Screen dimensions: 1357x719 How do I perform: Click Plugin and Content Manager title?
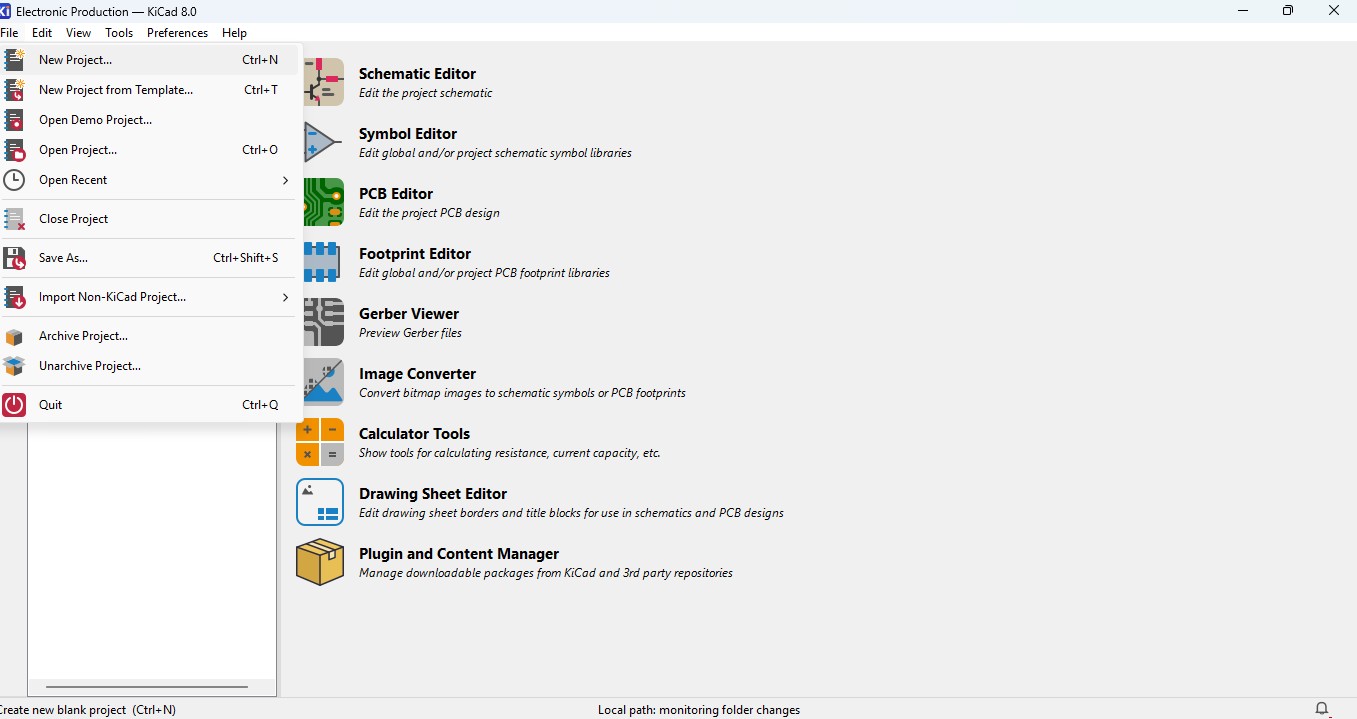pyautogui.click(x=459, y=554)
